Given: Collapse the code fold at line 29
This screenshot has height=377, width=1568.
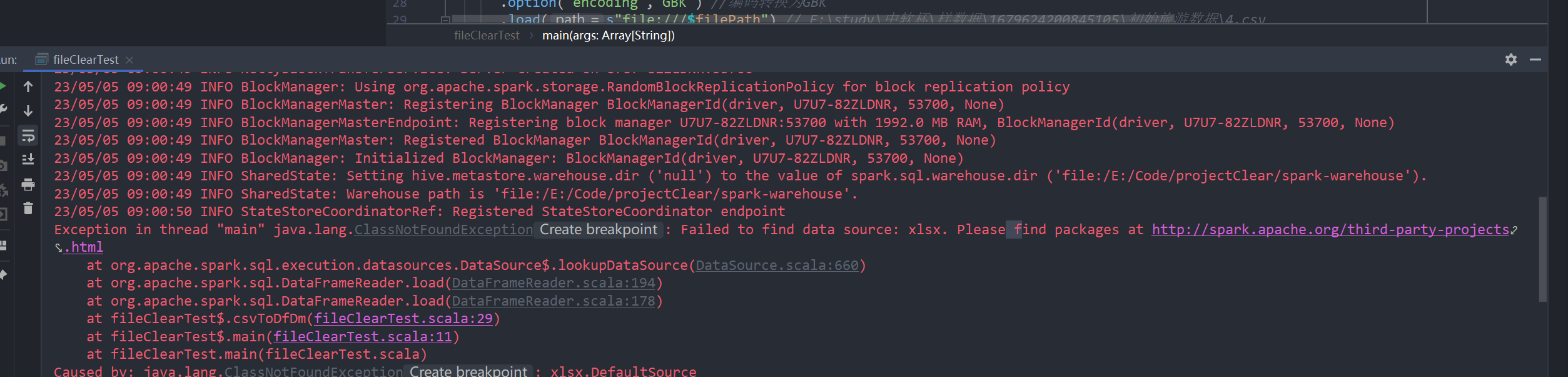Looking at the screenshot, I should [445, 20].
